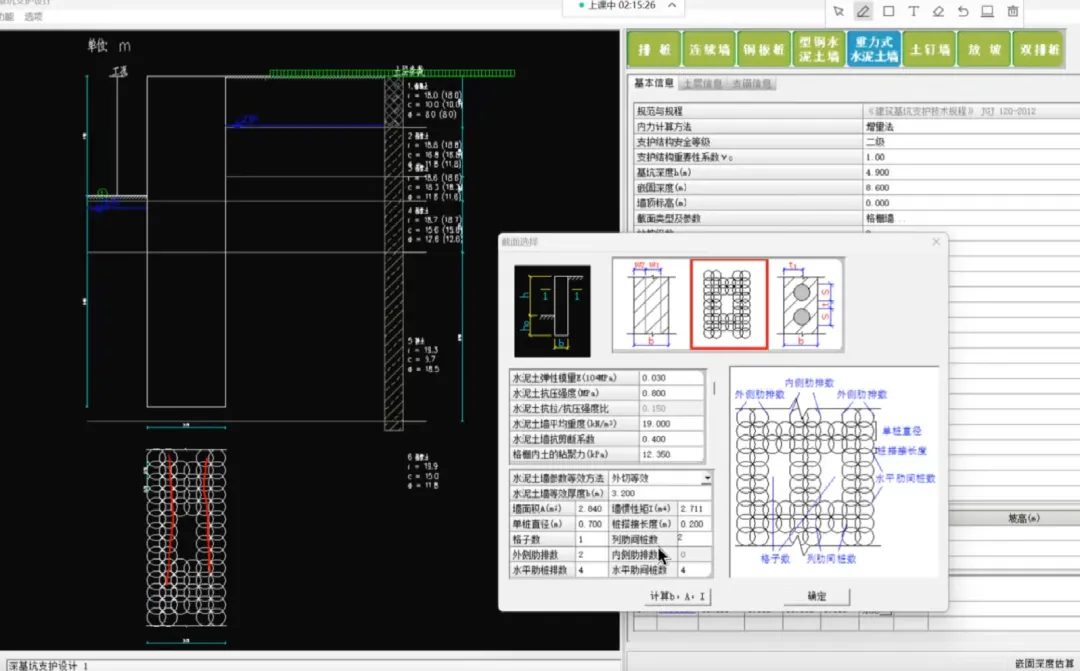Switch to the 支锚信息 tab
The image size is (1080, 671).
[x=751, y=84]
